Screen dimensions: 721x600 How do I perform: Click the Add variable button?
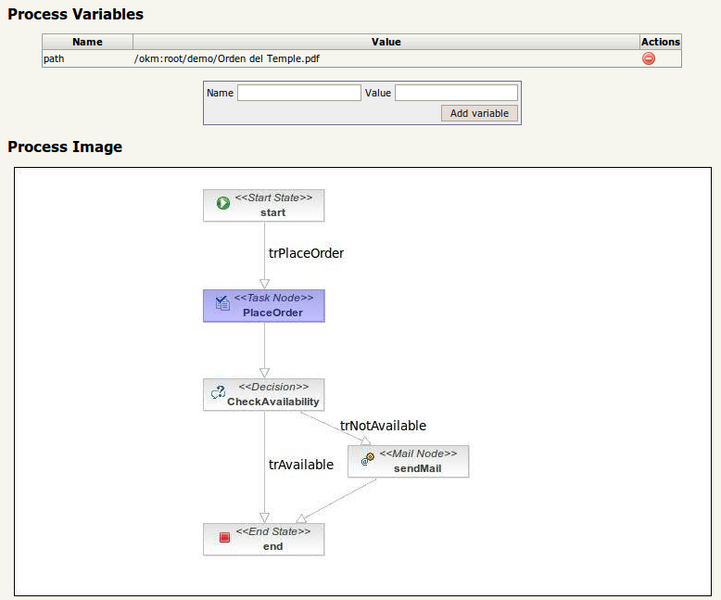click(x=479, y=113)
